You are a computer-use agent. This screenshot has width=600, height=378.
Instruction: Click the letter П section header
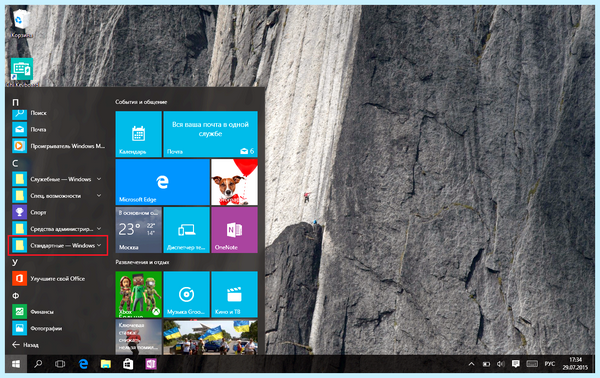click(15, 102)
